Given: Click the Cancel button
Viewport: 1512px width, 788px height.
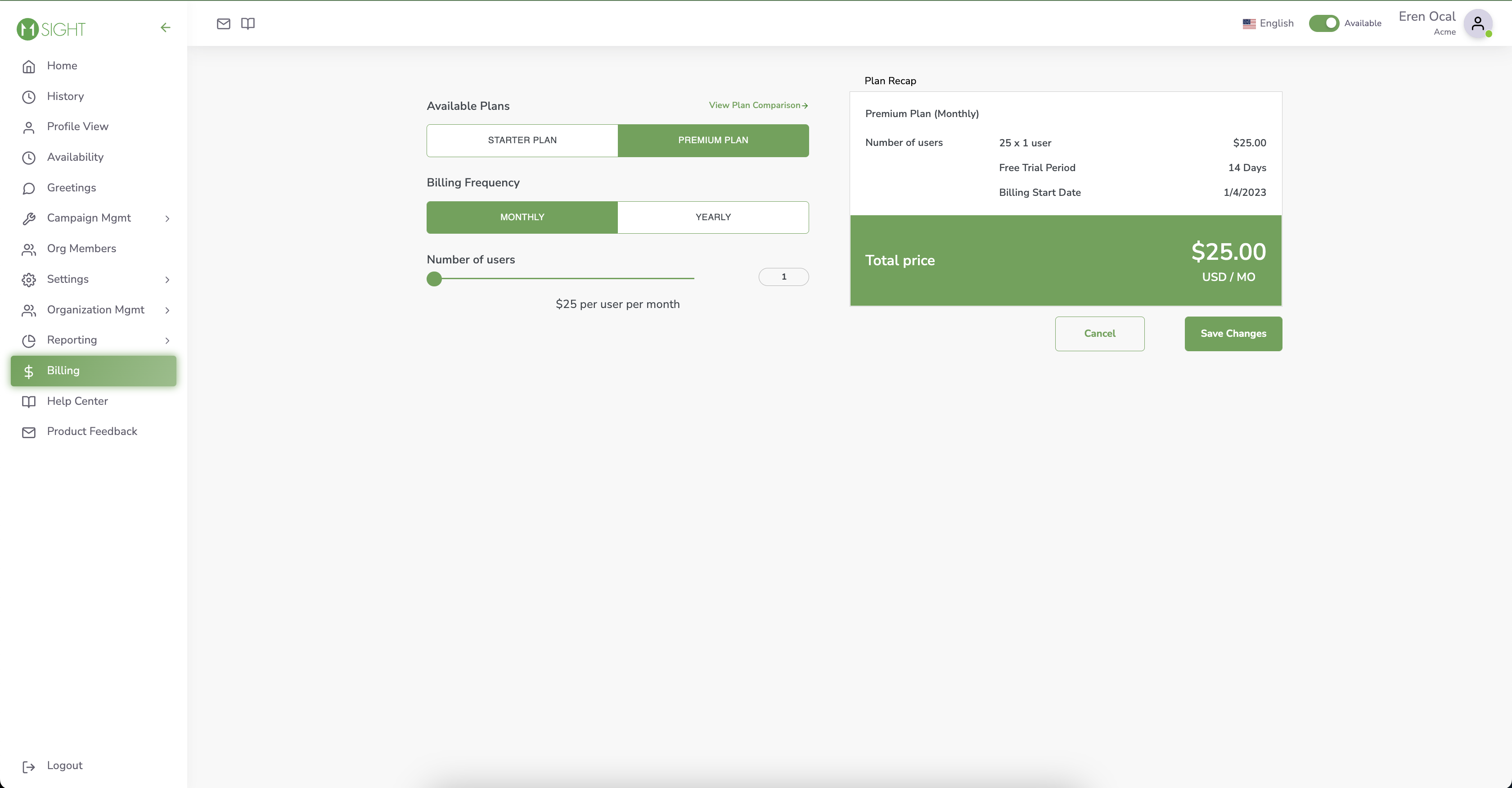Looking at the screenshot, I should coord(1099,334).
